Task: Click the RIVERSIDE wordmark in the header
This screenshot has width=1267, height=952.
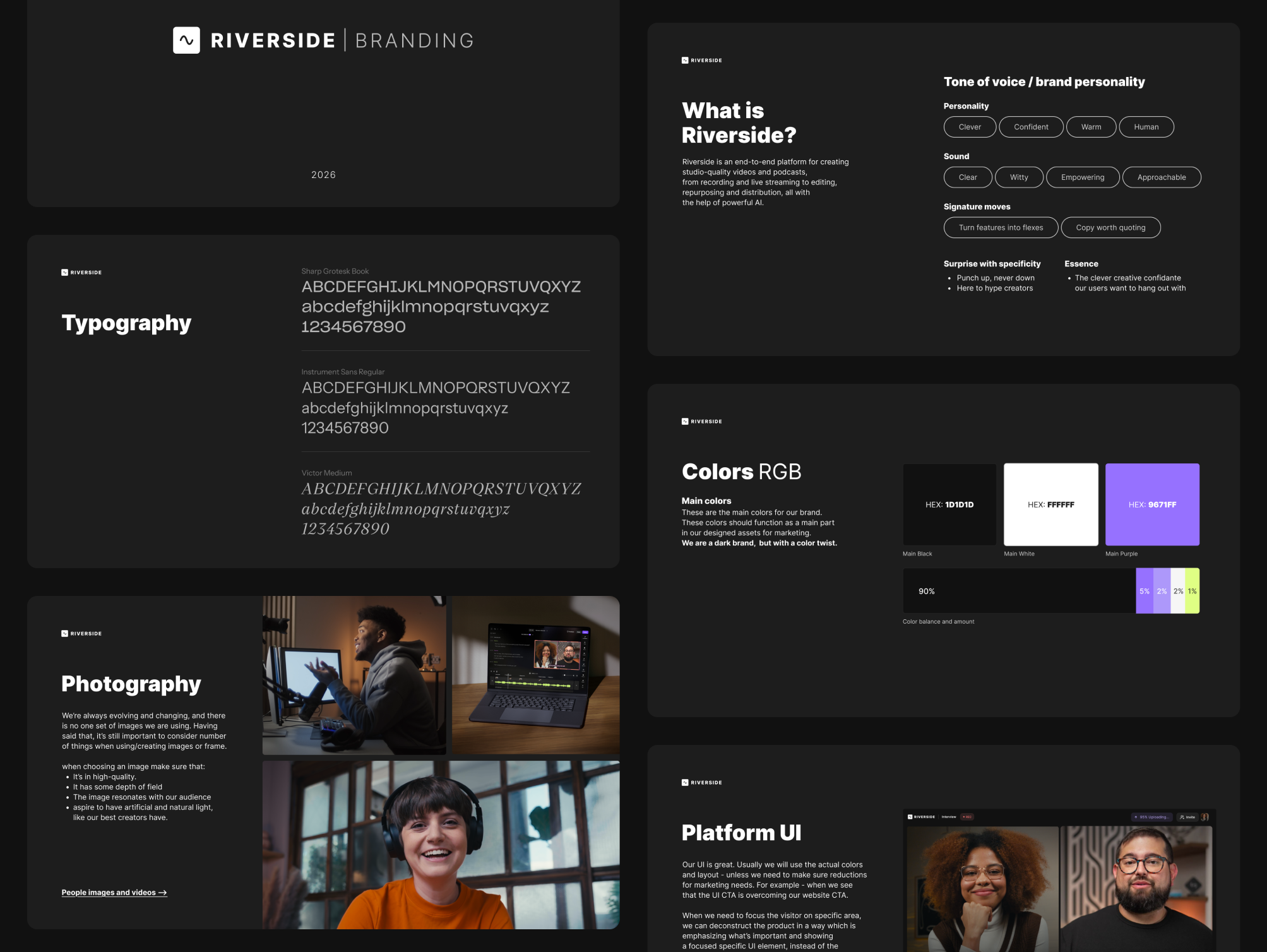Action: click(x=273, y=40)
